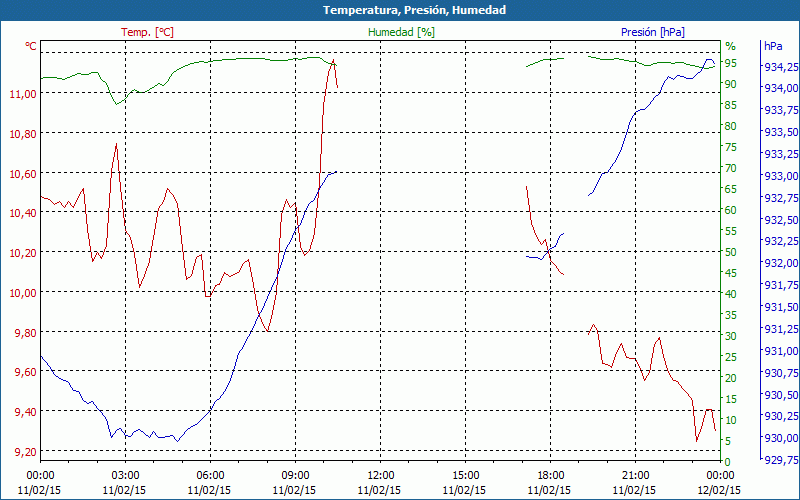Image resolution: width=800 pixels, height=500 pixels.
Task: Click temperature axis value 10,20
Action: point(23,253)
